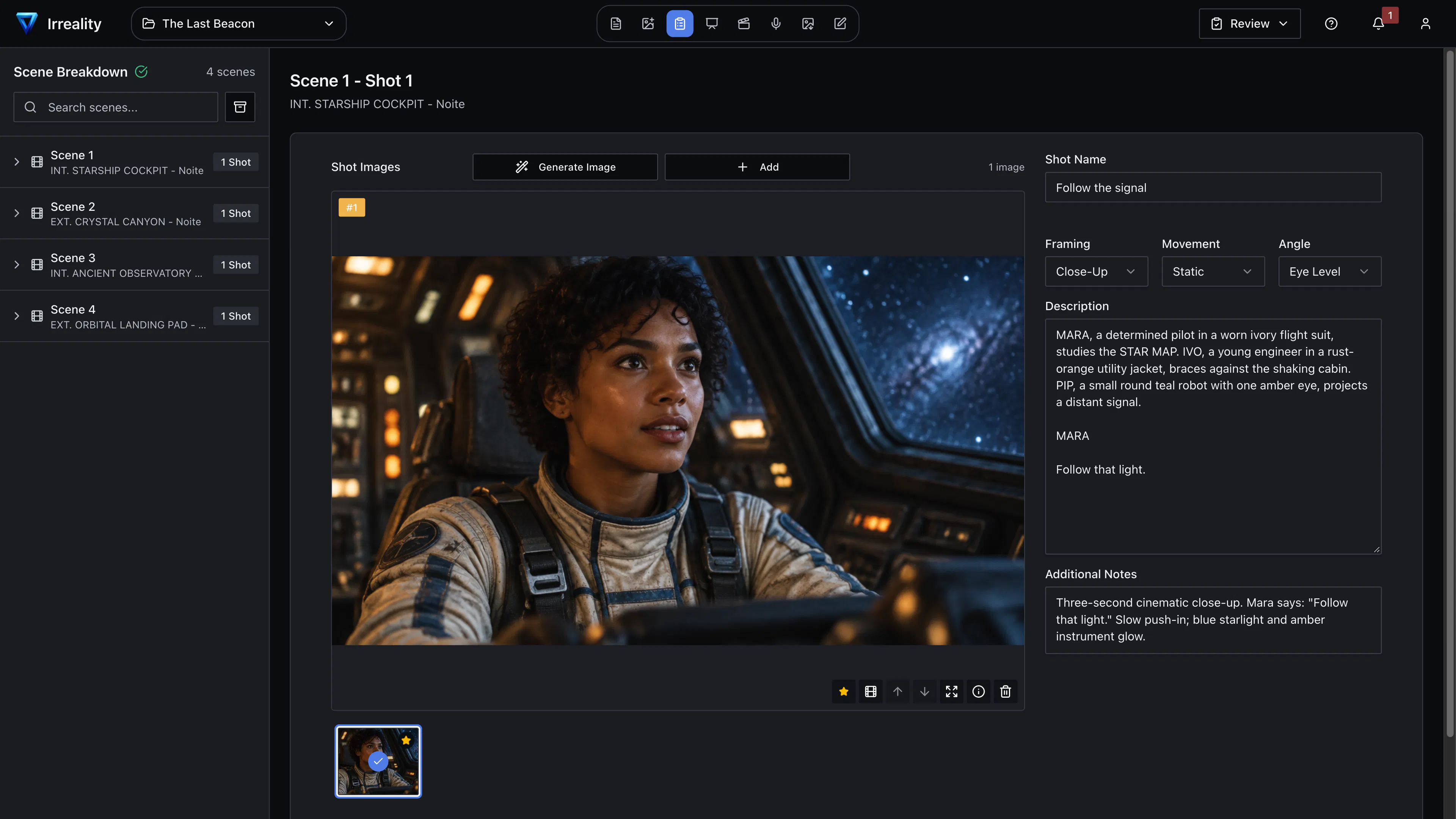Move image down with arrow icon

pyautogui.click(x=925, y=691)
